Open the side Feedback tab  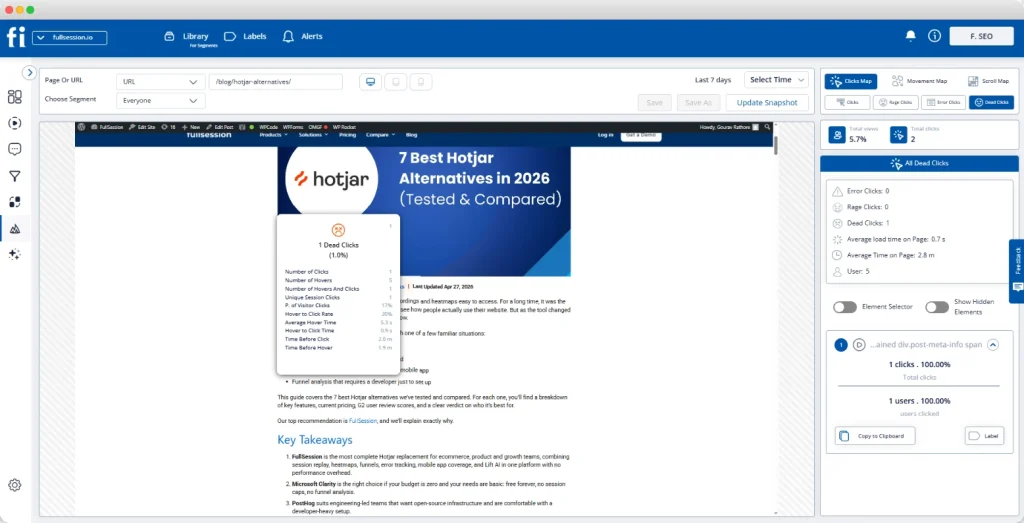click(x=1017, y=271)
